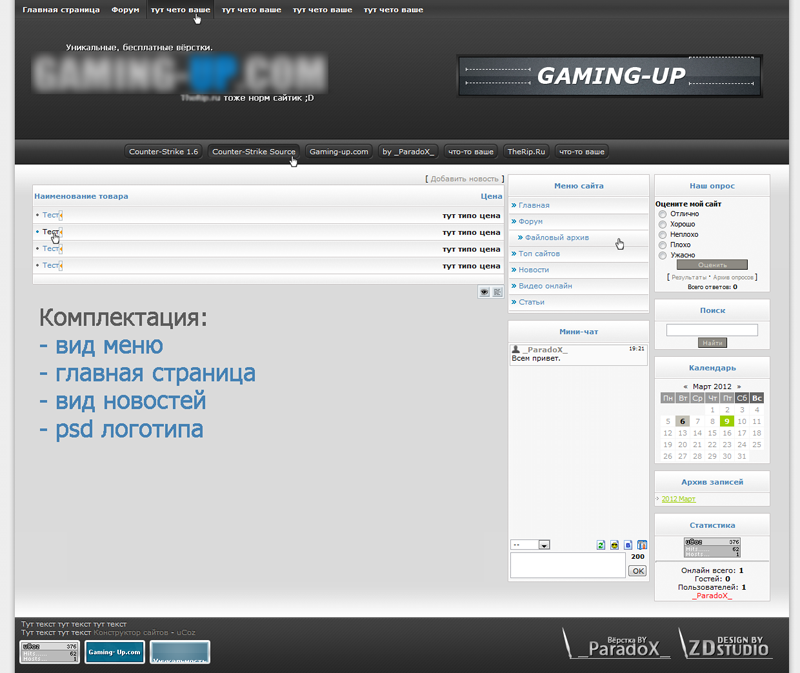Click the list layout icon beside eye icon
The width and height of the screenshot is (800, 673).
(x=497, y=292)
